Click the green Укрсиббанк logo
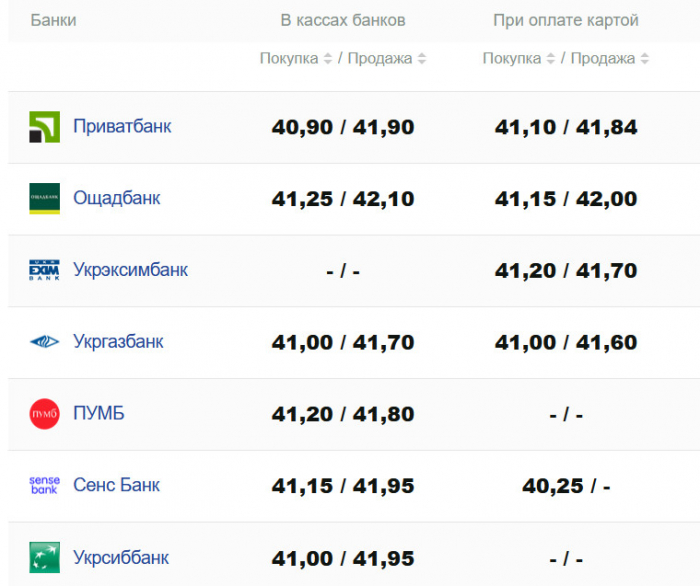Viewport: 700px width, 586px height. point(44,557)
